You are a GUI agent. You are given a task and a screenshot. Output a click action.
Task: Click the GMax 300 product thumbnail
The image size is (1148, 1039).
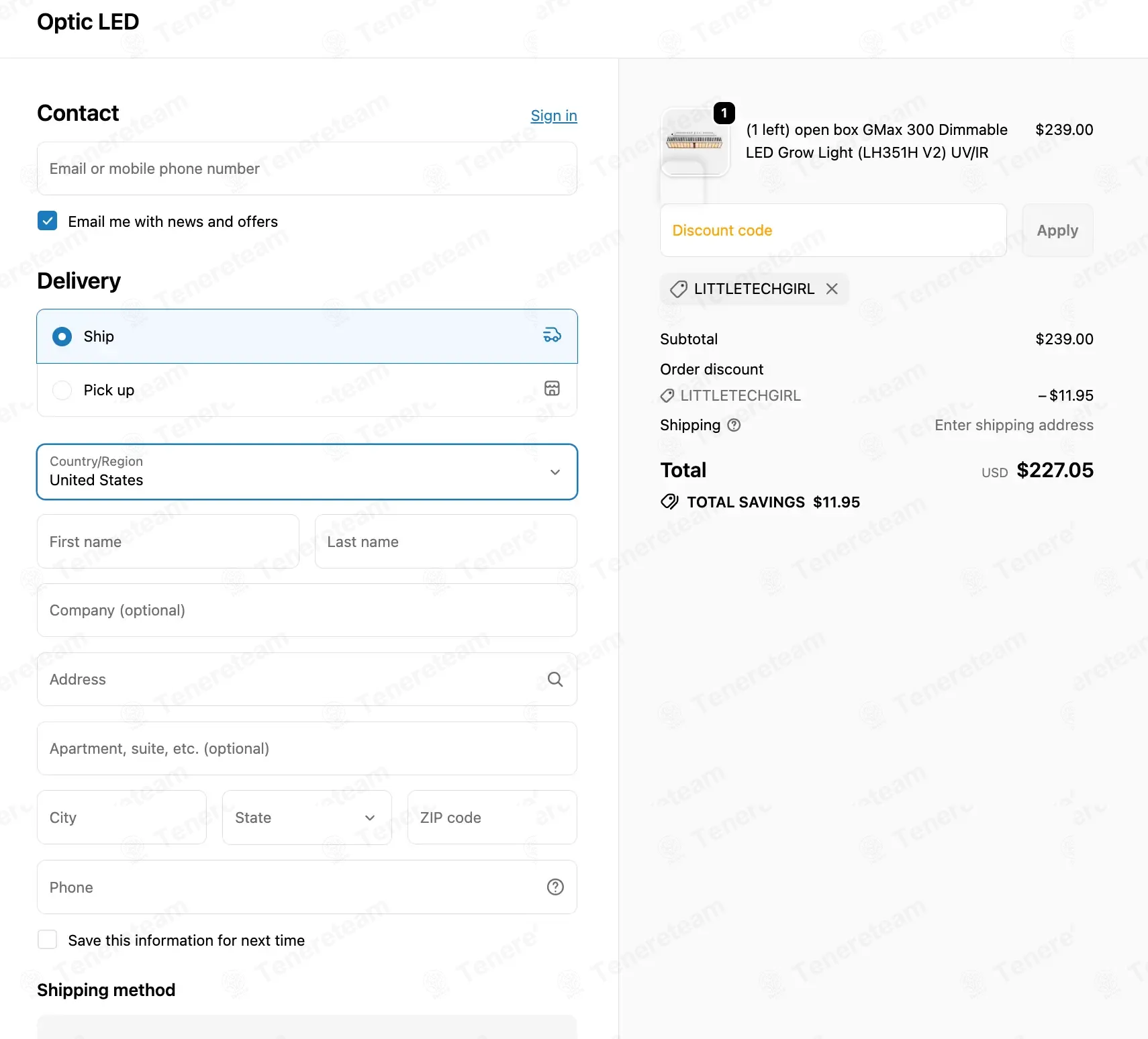pos(695,142)
